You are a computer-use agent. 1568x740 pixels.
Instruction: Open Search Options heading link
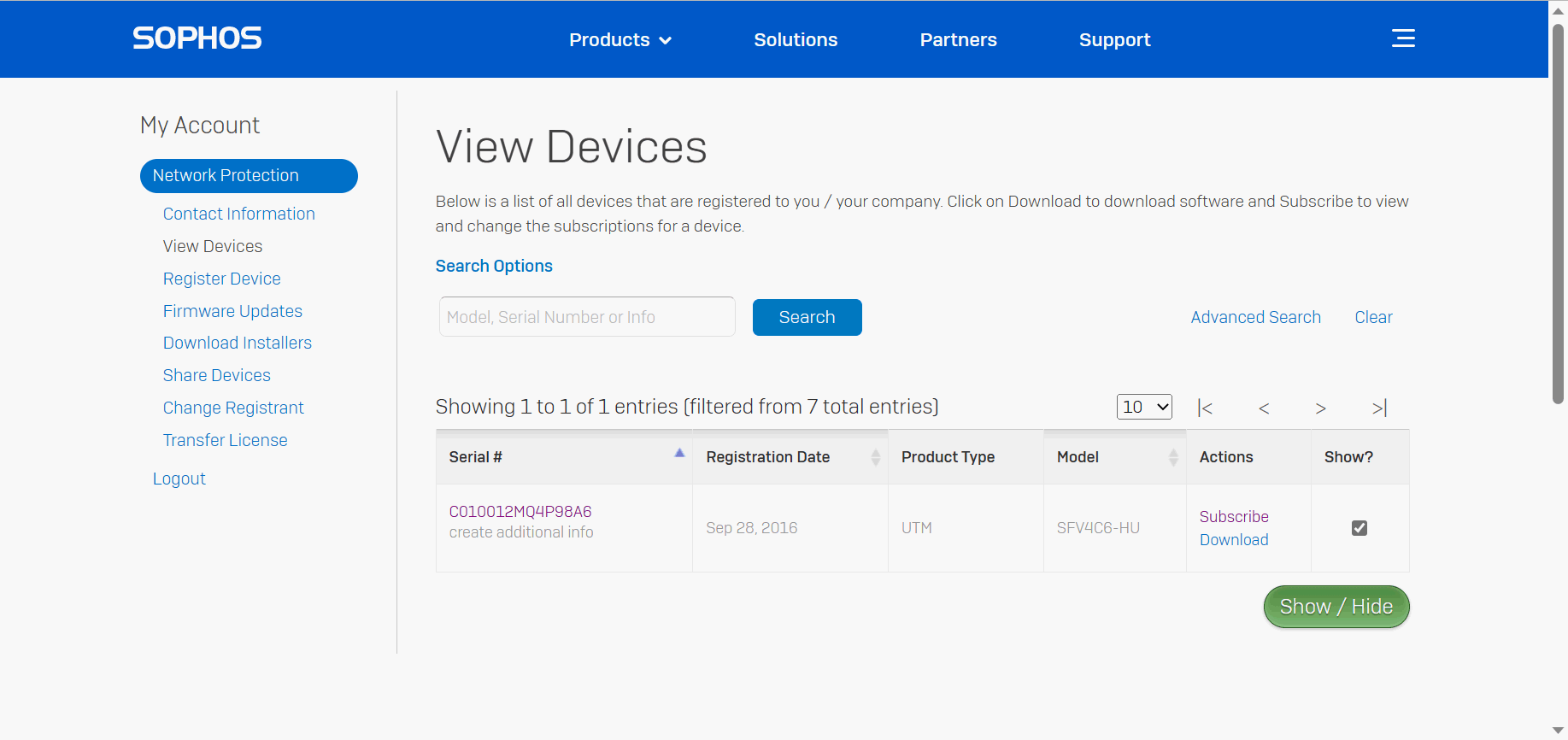pyautogui.click(x=494, y=266)
